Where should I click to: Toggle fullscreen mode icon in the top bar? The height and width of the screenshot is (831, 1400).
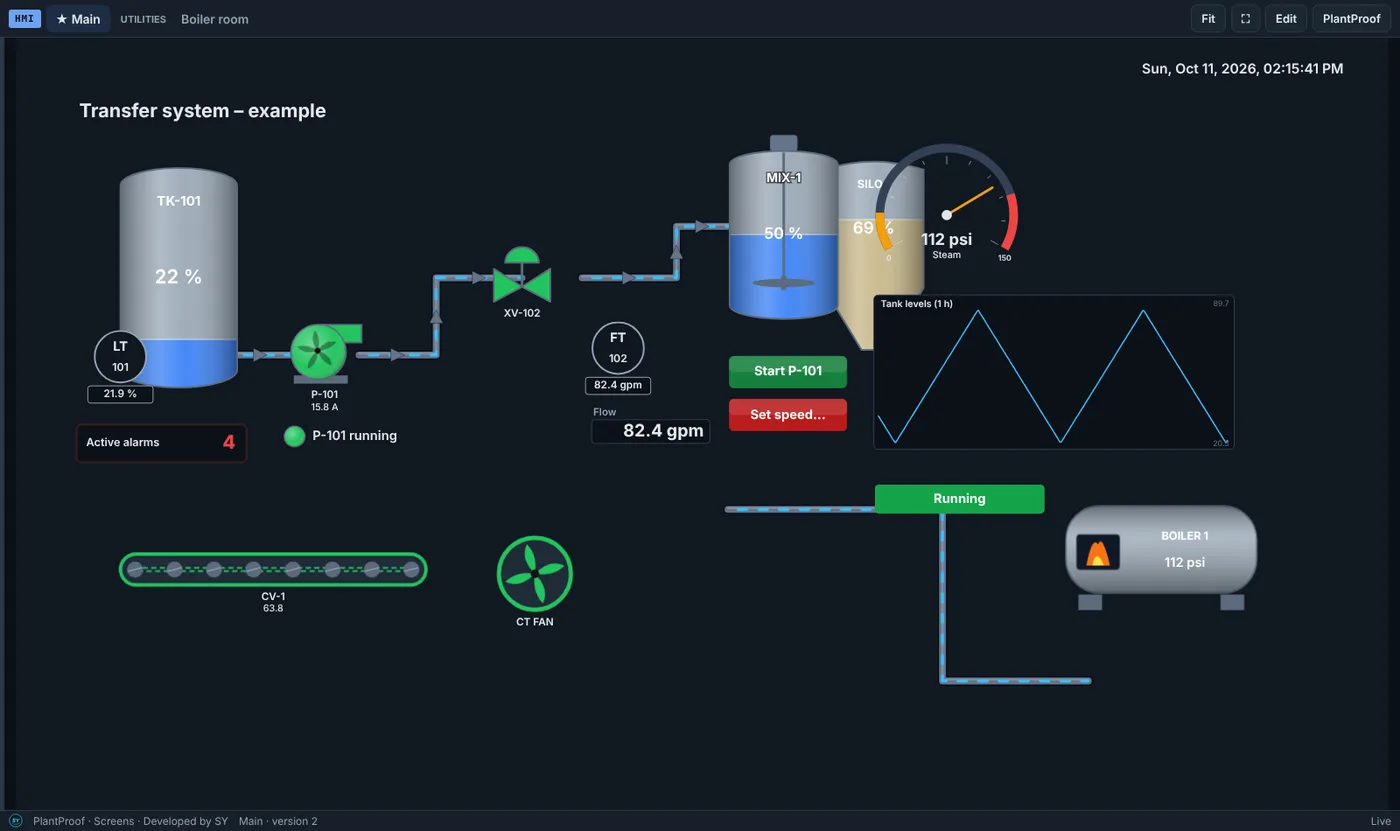(x=1245, y=19)
